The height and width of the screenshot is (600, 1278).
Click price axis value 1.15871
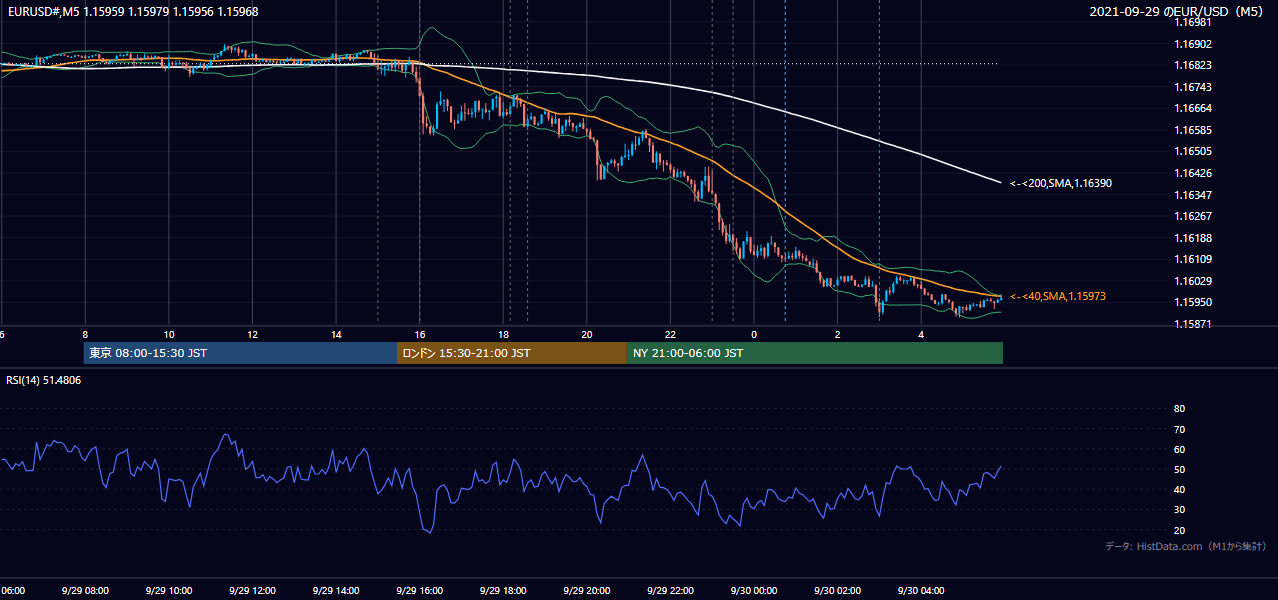coord(1194,324)
